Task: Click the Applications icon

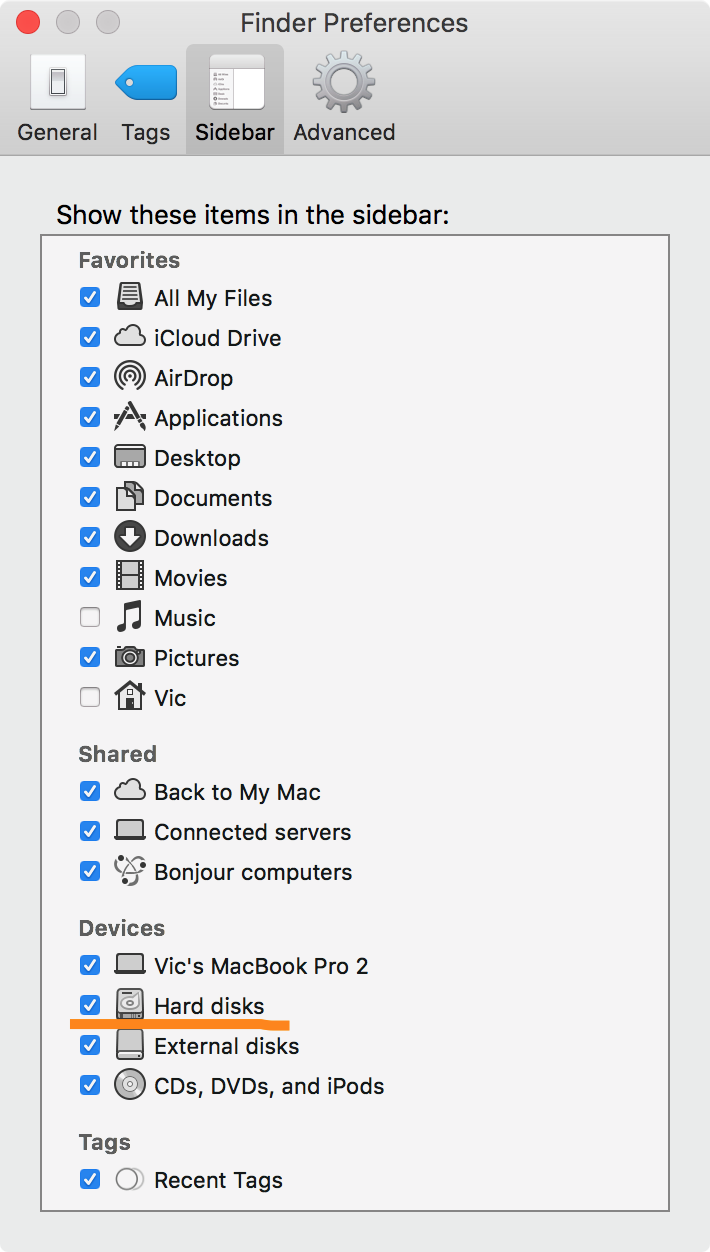Action: [130, 417]
